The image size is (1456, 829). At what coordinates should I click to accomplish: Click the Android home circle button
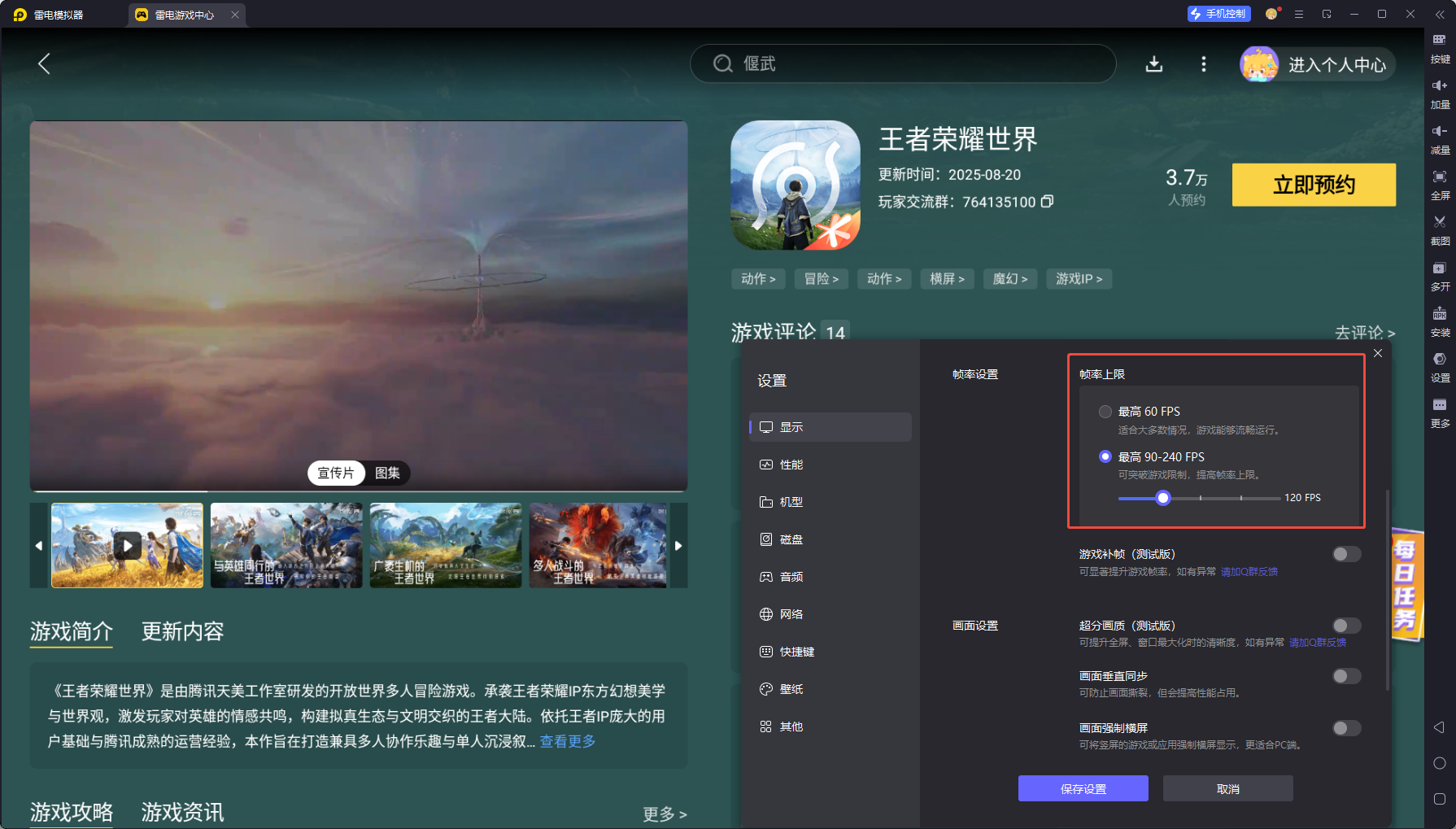1439,763
